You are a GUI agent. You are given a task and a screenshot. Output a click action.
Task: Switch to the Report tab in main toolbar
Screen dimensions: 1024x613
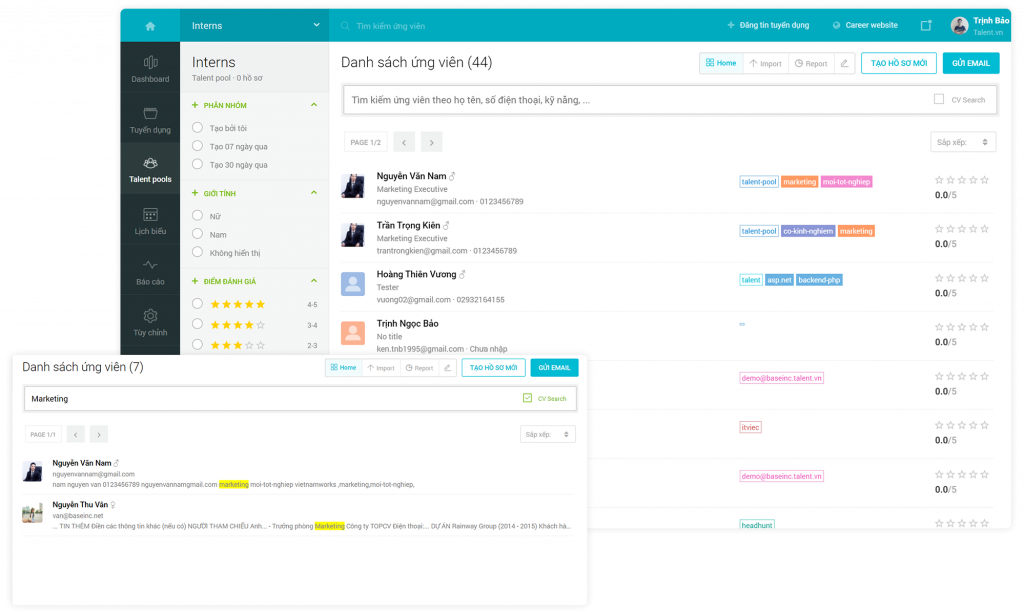click(810, 63)
